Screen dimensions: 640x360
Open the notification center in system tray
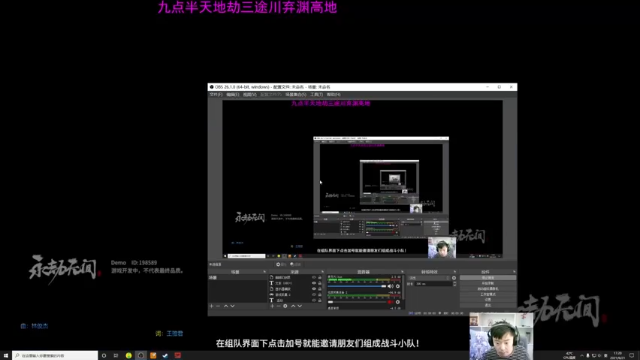(632, 356)
